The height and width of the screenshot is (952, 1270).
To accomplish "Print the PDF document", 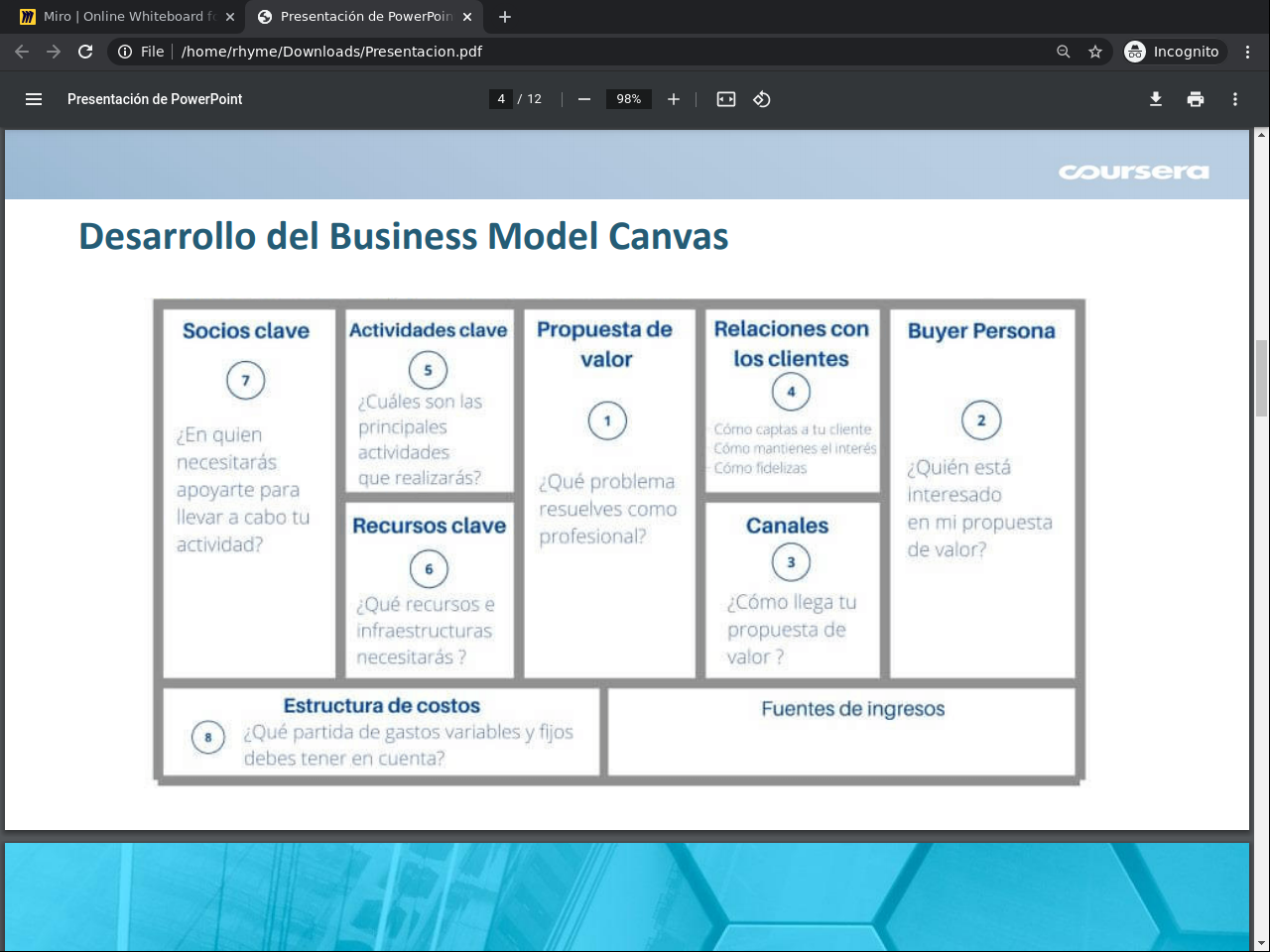I will tap(1196, 99).
